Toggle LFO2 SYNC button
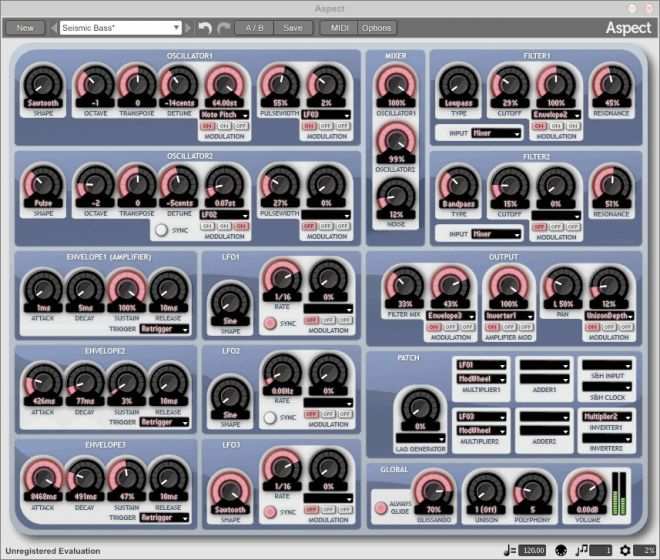The height and width of the screenshot is (560, 660). tap(270, 417)
